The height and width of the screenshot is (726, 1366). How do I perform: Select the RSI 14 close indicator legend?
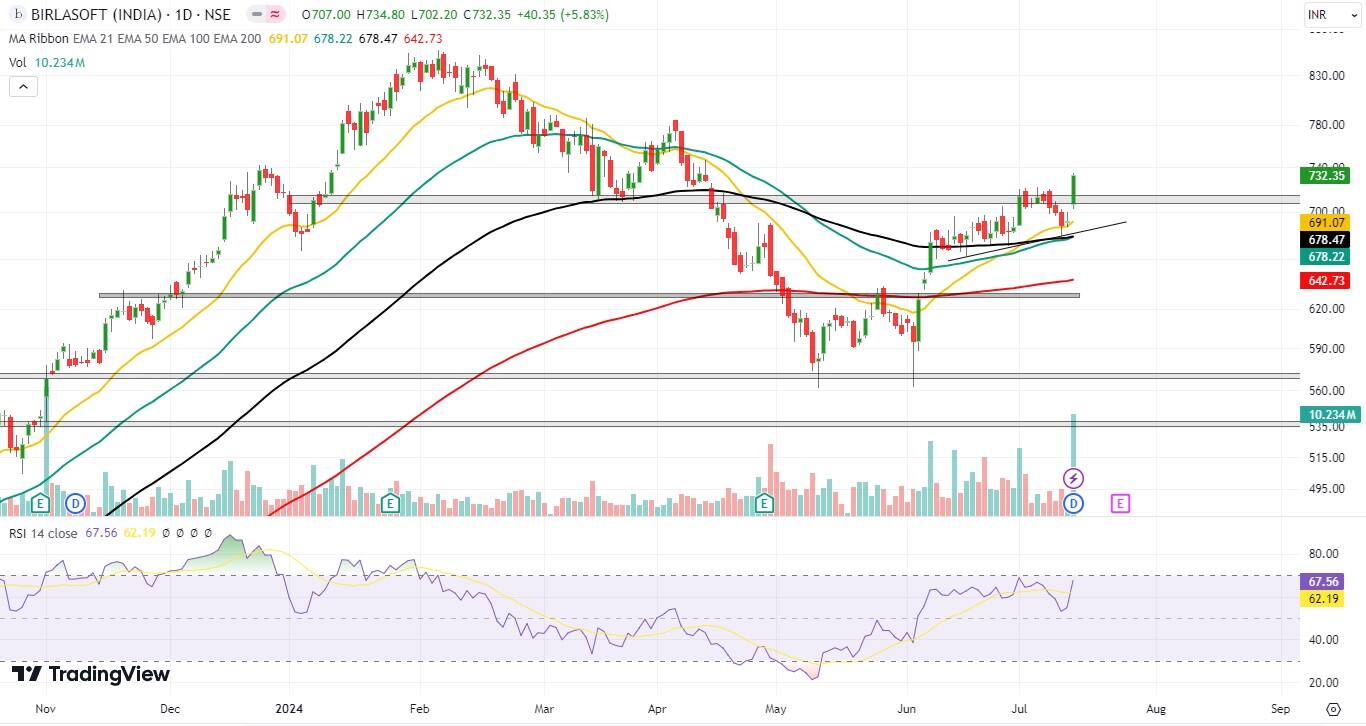(42, 533)
